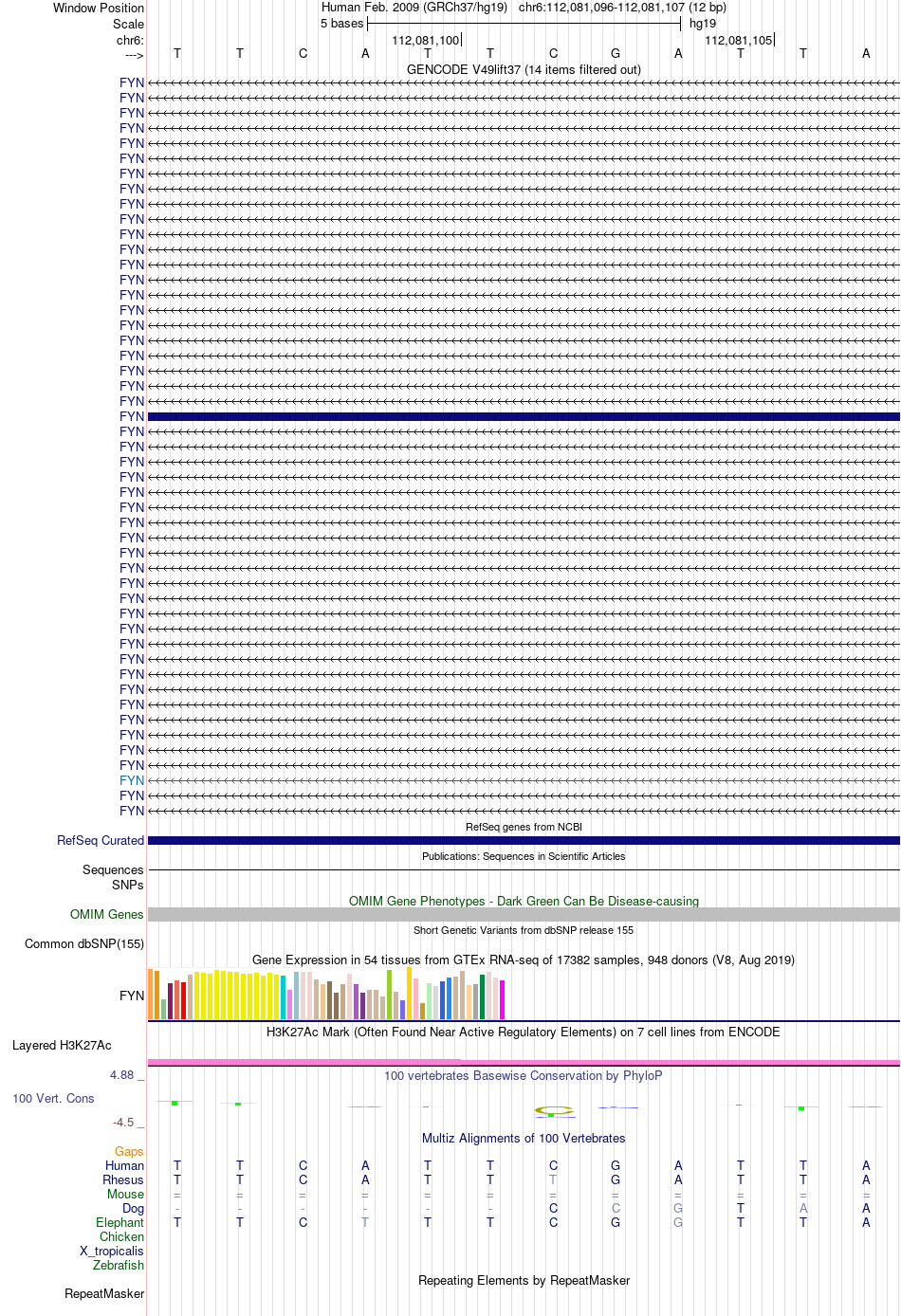Click the Layered H3K27Ac label

(62, 1045)
